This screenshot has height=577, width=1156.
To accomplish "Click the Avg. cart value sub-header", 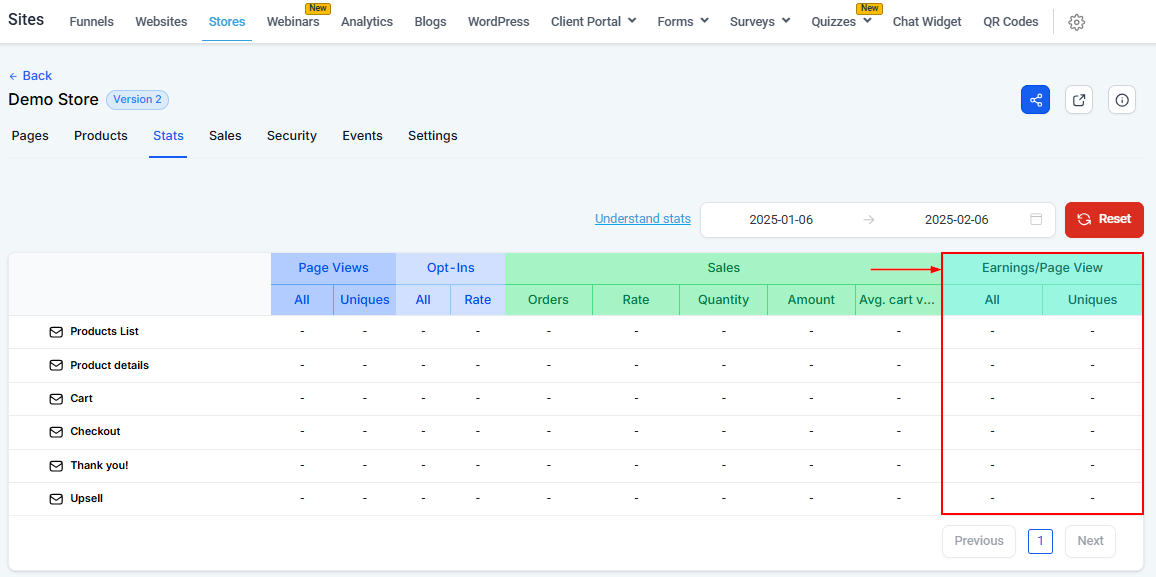I will point(899,300).
